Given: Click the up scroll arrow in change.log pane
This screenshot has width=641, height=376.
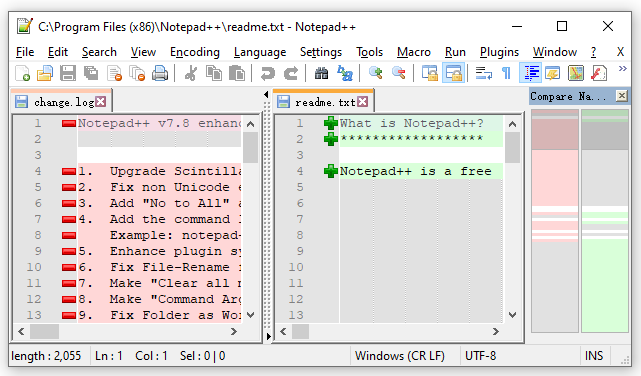Looking at the screenshot, I should tap(251, 124).
